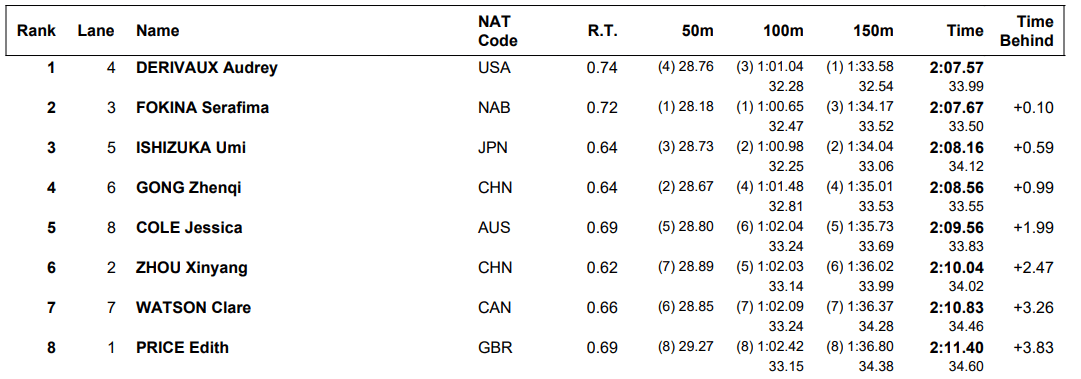Click the R.T. column header

pyautogui.click(x=603, y=31)
